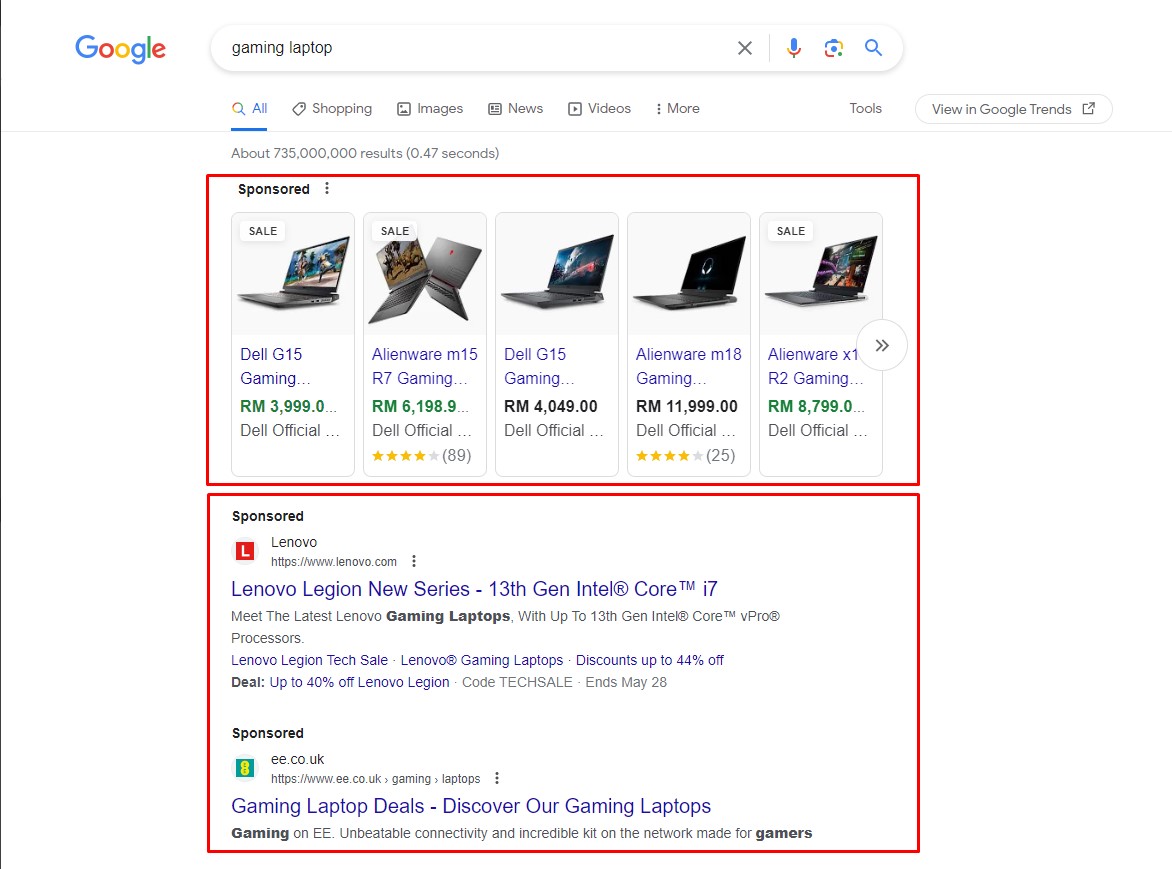Click the 89 reviews star rating
Screen dimensions: 1172x869
[422, 456]
